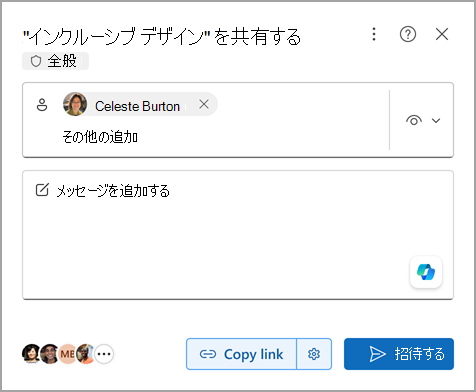Image resolution: width=476 pixels, height=392 pixels.
Task: Click the 全般 sensitivity label
Action: click(55, 61)
